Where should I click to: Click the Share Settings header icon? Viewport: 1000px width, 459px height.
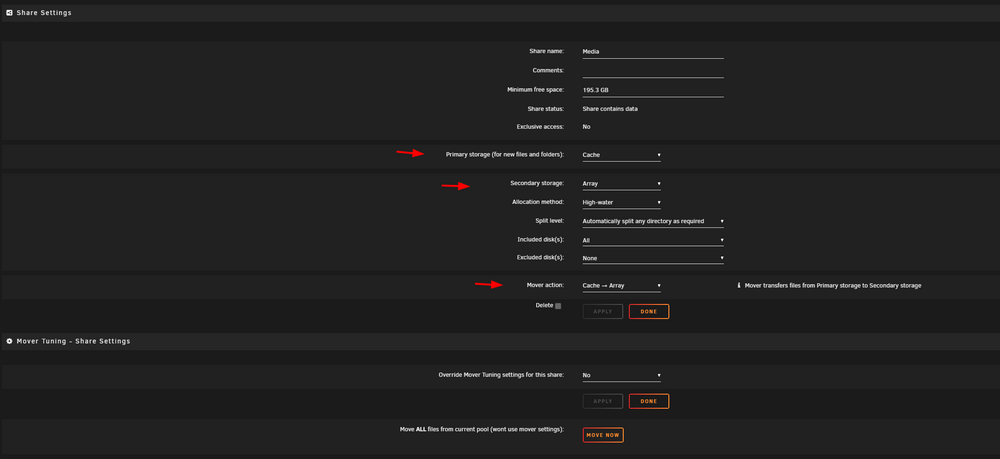(10, 13)
